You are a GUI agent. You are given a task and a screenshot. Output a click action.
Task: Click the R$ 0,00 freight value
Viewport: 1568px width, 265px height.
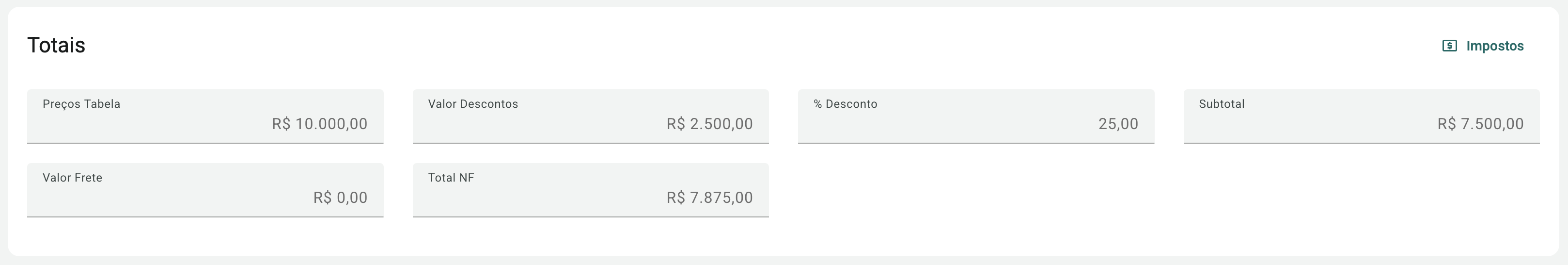(x=340, y=198)
